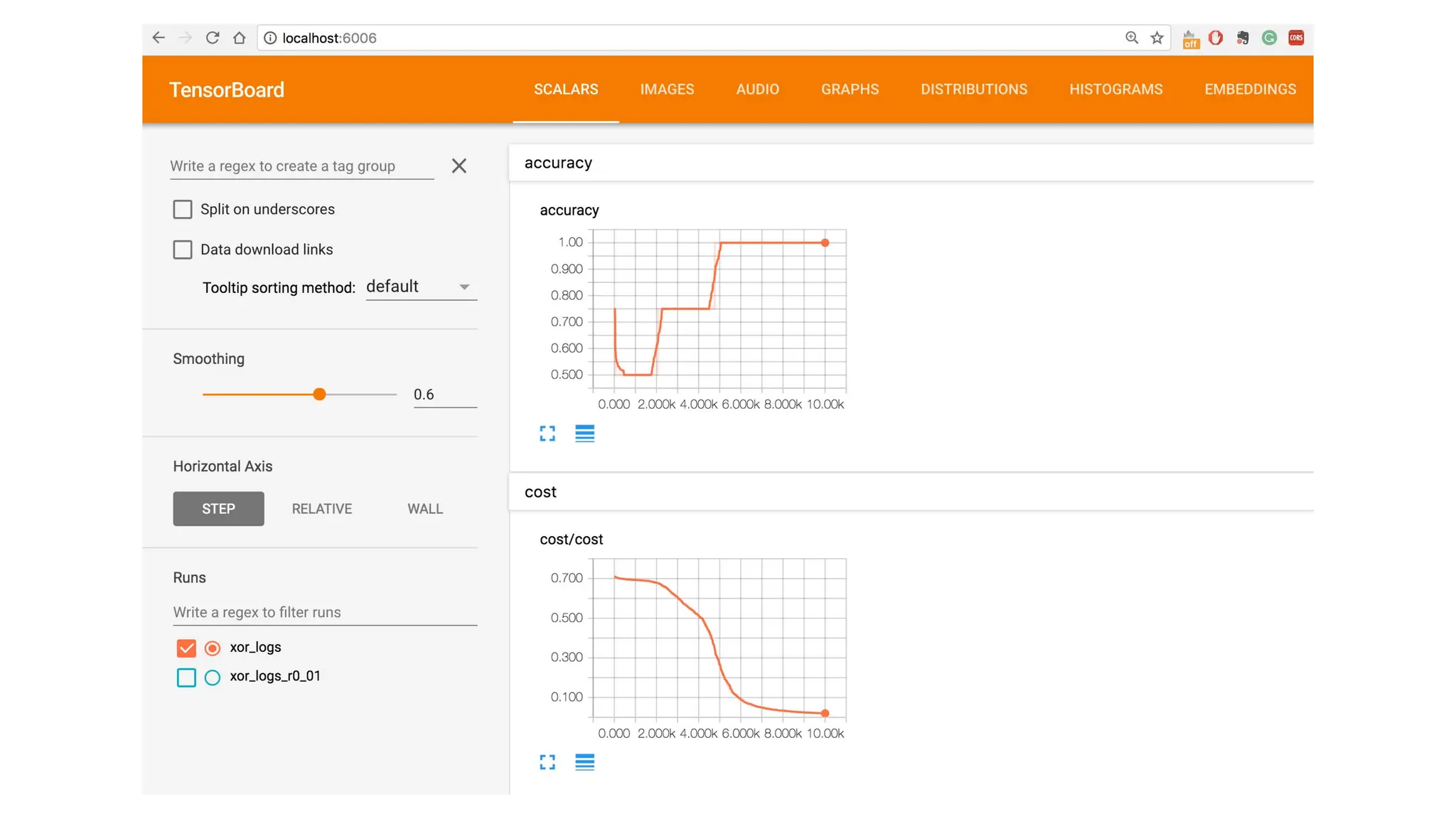Expand the cost/cost chart to full size
This screenshot has width=1456, height=819.
point(547,763)
